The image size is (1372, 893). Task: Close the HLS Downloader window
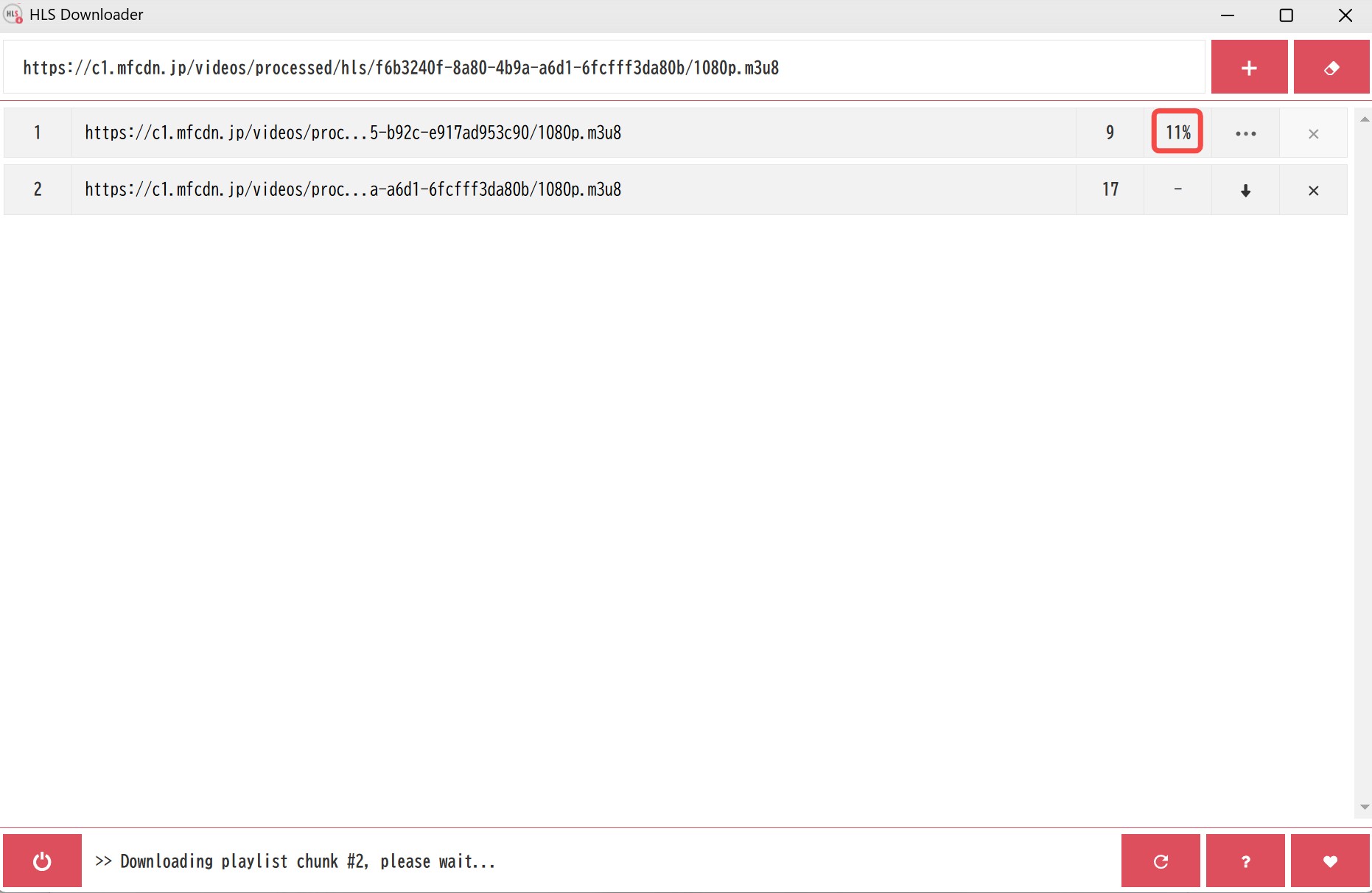pyautogui.click(x=1345, y=15)
